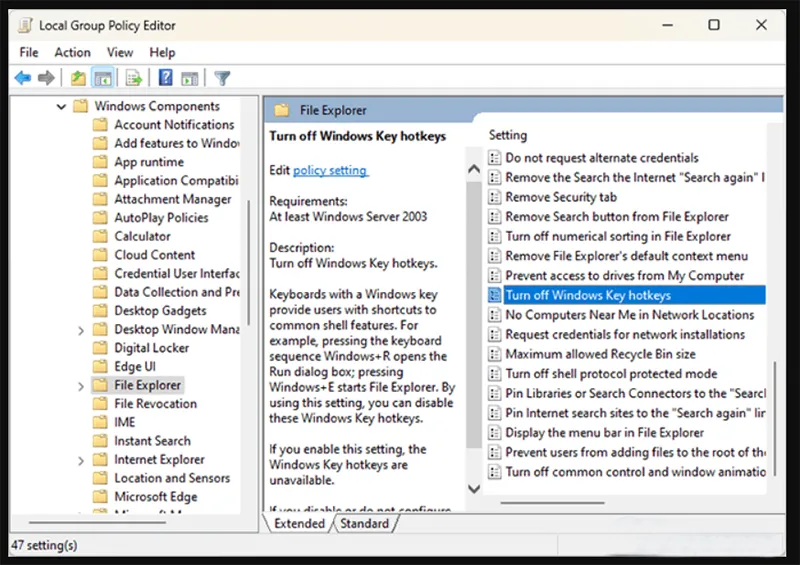Click policy icon beside Maximum allowed Recycle Bin size
This screenshot has height=565, width=800.
click(x=494, y=354)
